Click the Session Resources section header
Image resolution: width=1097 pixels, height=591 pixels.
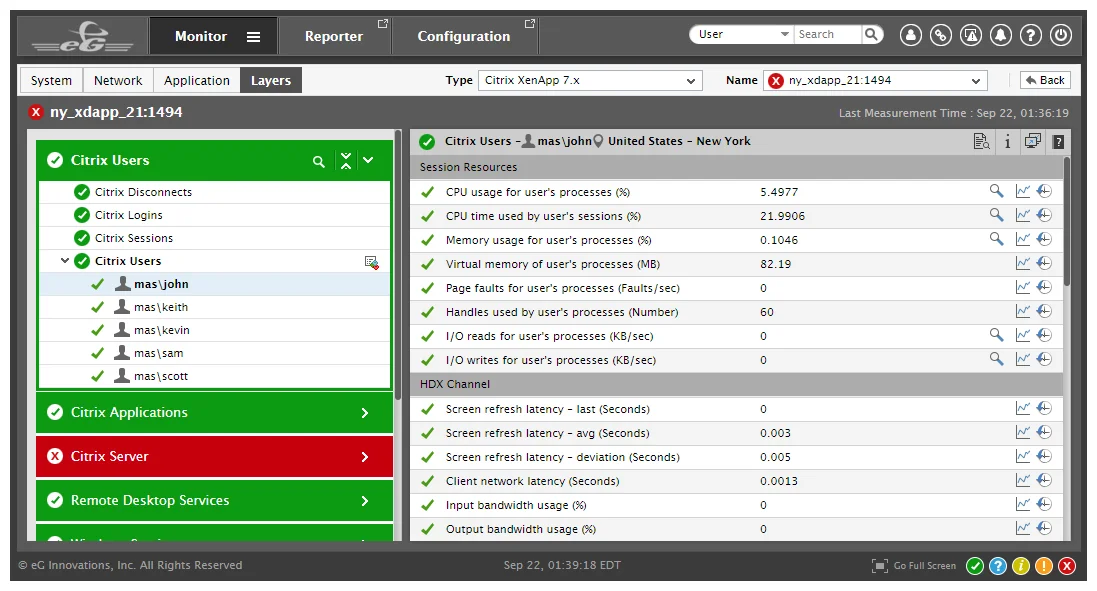pos(736,167)
